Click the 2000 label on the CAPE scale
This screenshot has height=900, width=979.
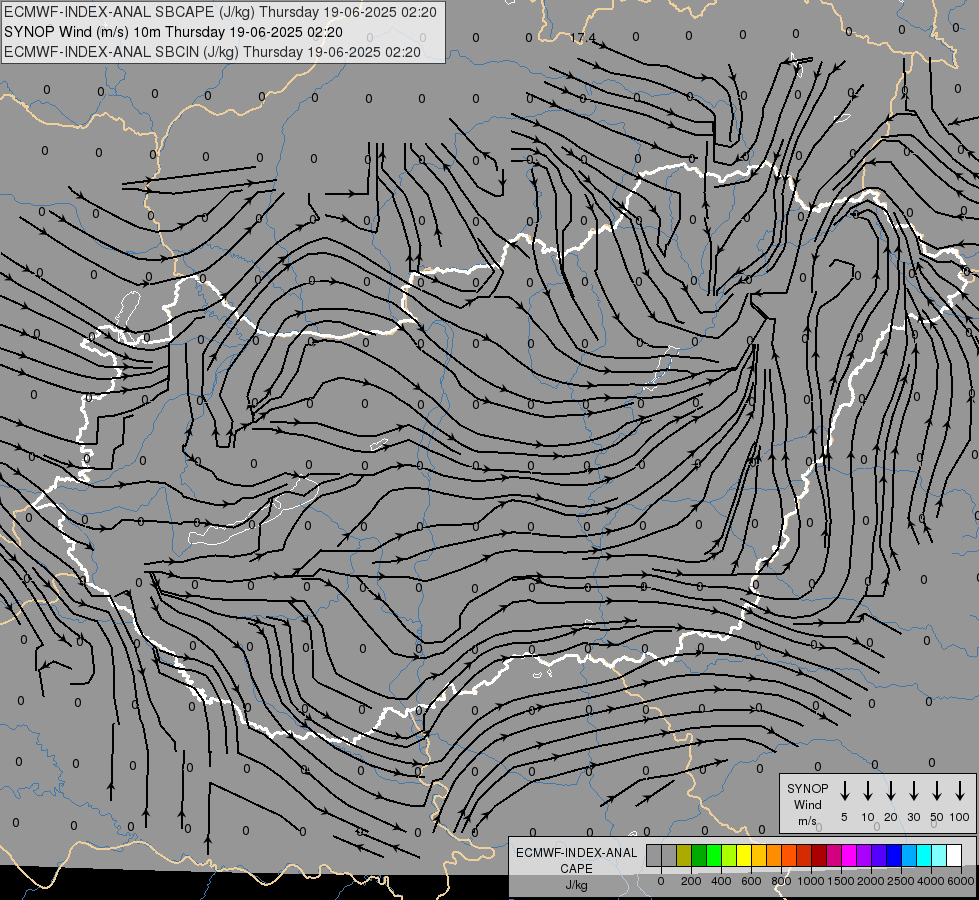point(871,881)
